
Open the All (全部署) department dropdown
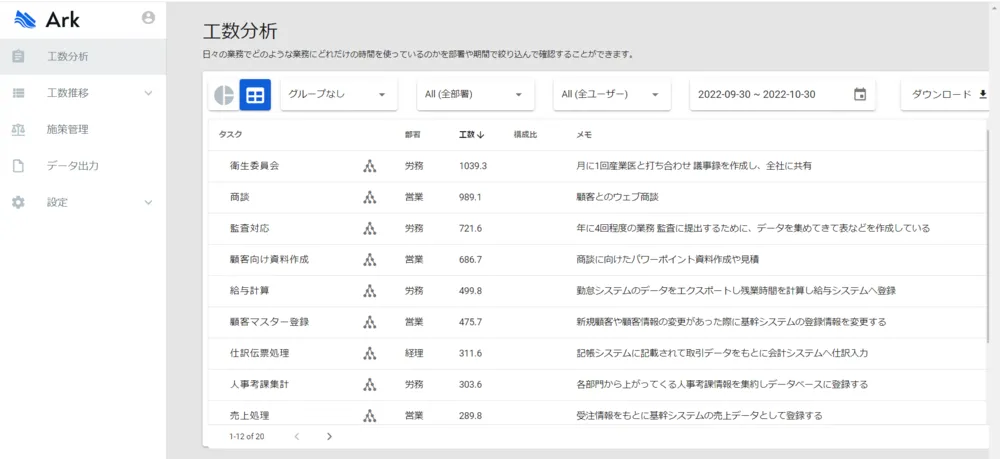click(x=475, y=94)
